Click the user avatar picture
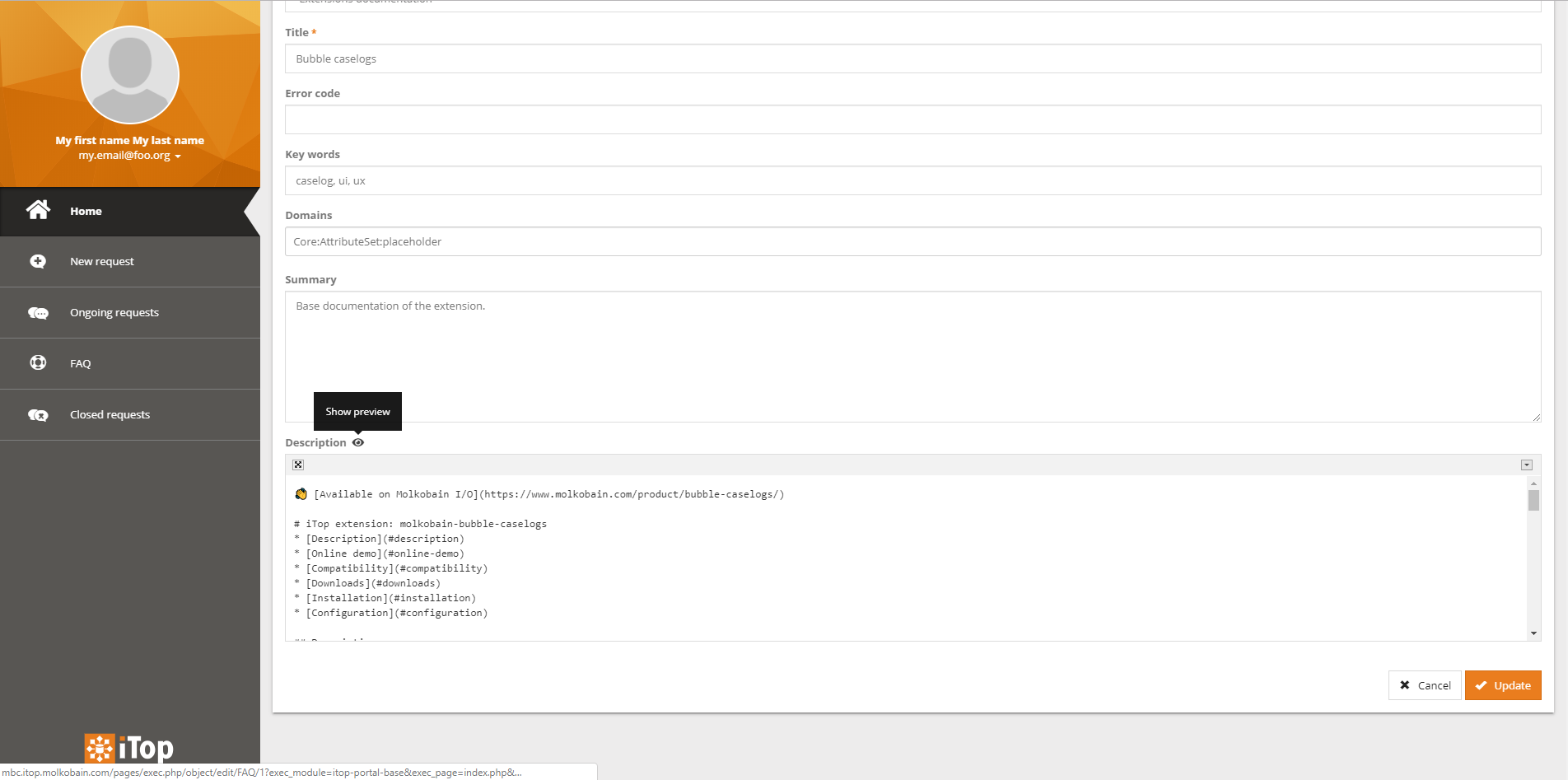 [x=130, y=75]
